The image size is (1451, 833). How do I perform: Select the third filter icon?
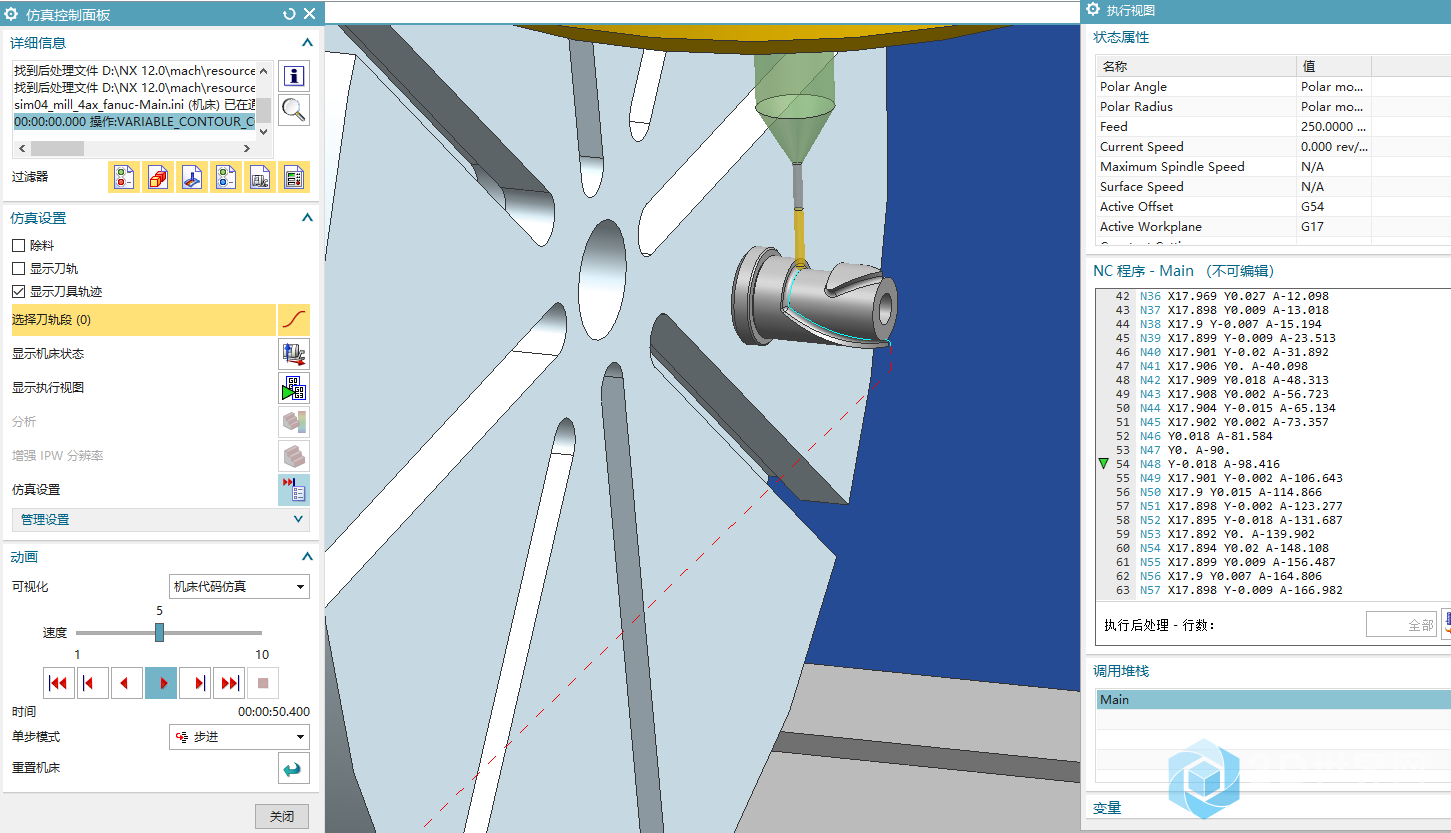[192, 177]
